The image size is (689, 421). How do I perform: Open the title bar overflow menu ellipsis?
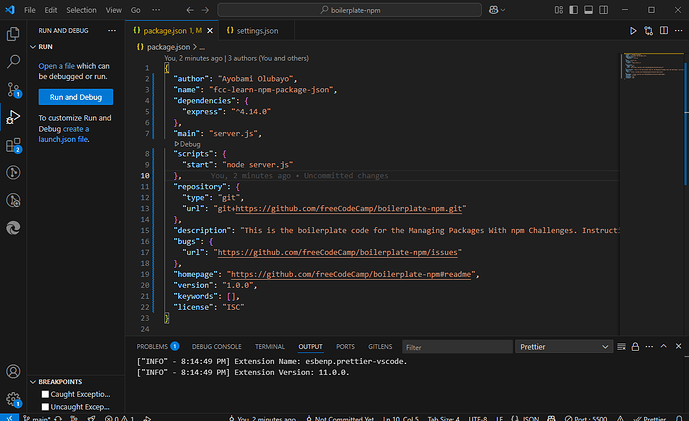(x=156, y=10)
